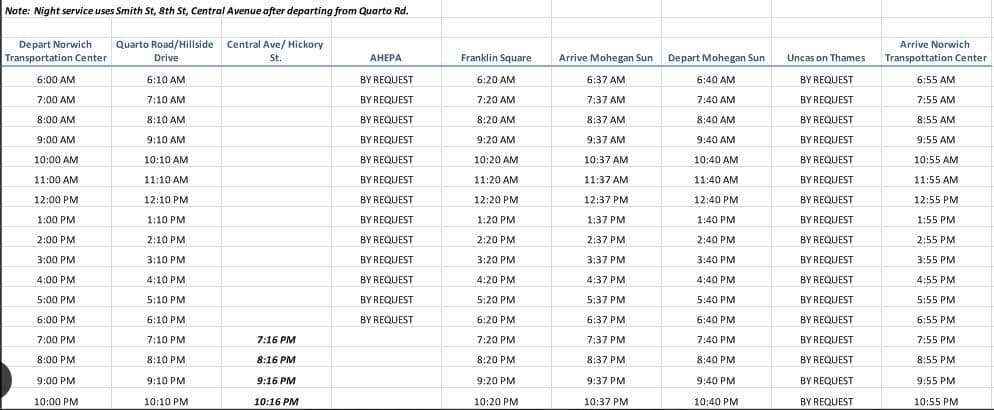Select BY REQUEST in the 1:00 PM AHEPA row
Image resolution: width=994 pixels, height=410 pixels.
pos(386,220)
